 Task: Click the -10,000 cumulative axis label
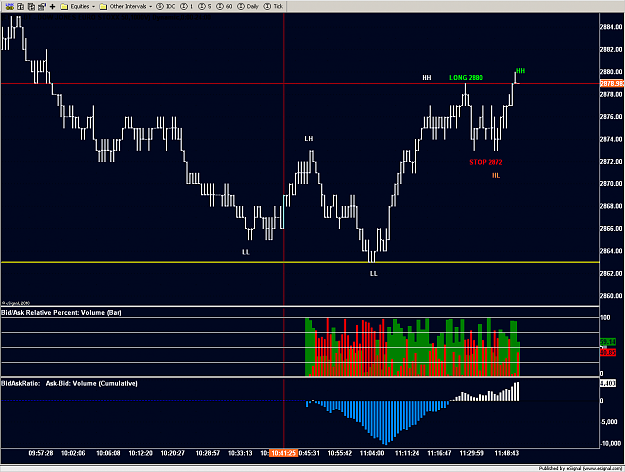(x=612, y=443)
